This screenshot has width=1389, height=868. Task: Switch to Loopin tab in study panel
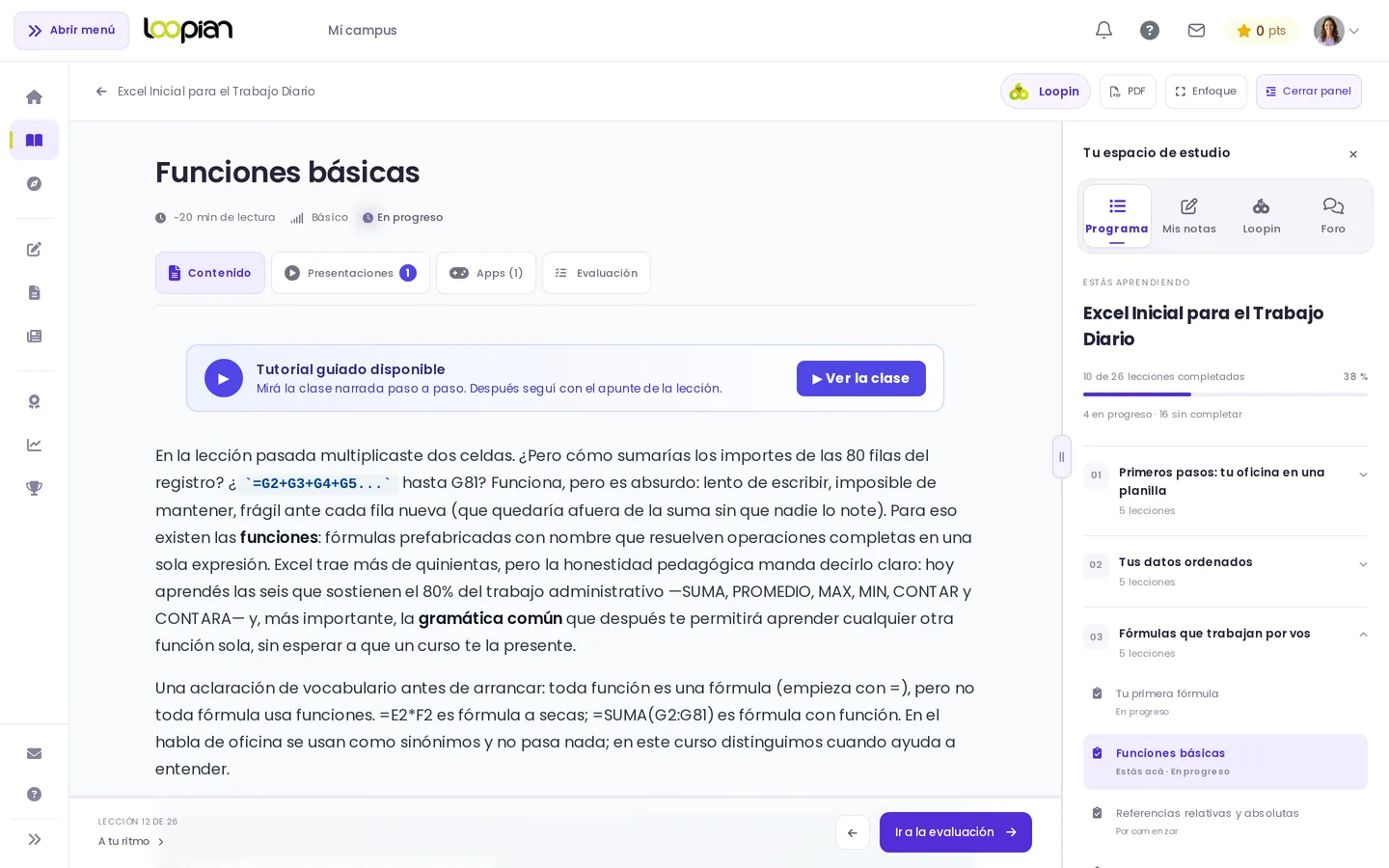coord(1261,216)
